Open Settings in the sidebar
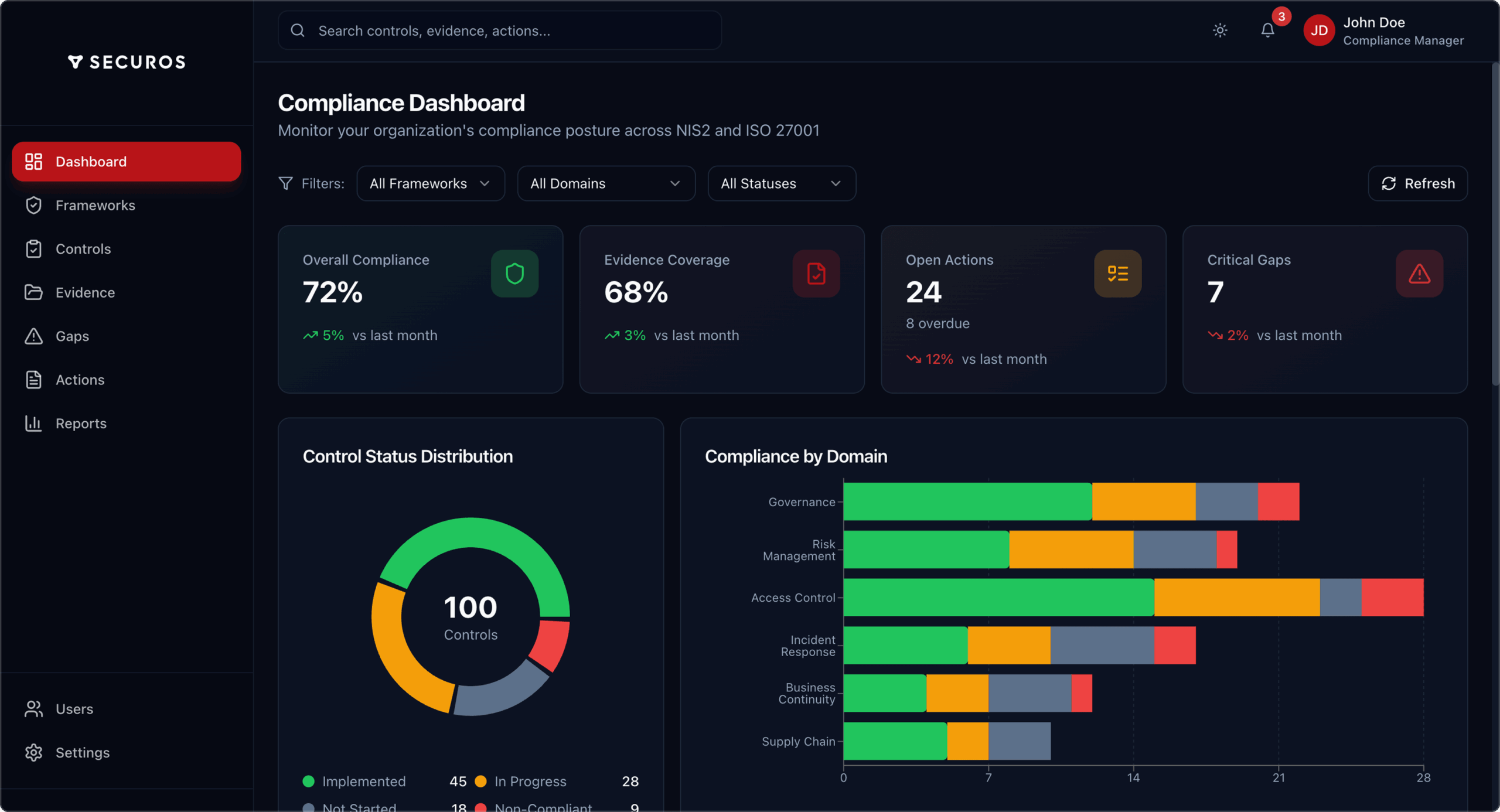 click(x=82, y=752)
